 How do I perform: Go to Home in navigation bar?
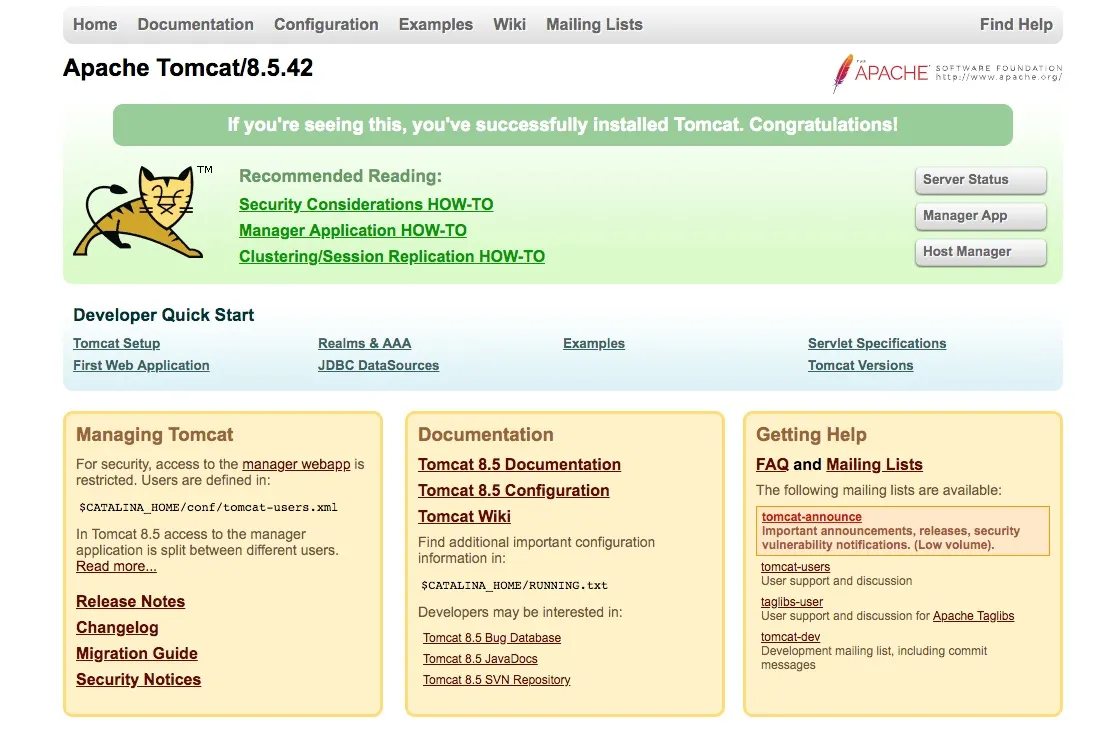95,24
